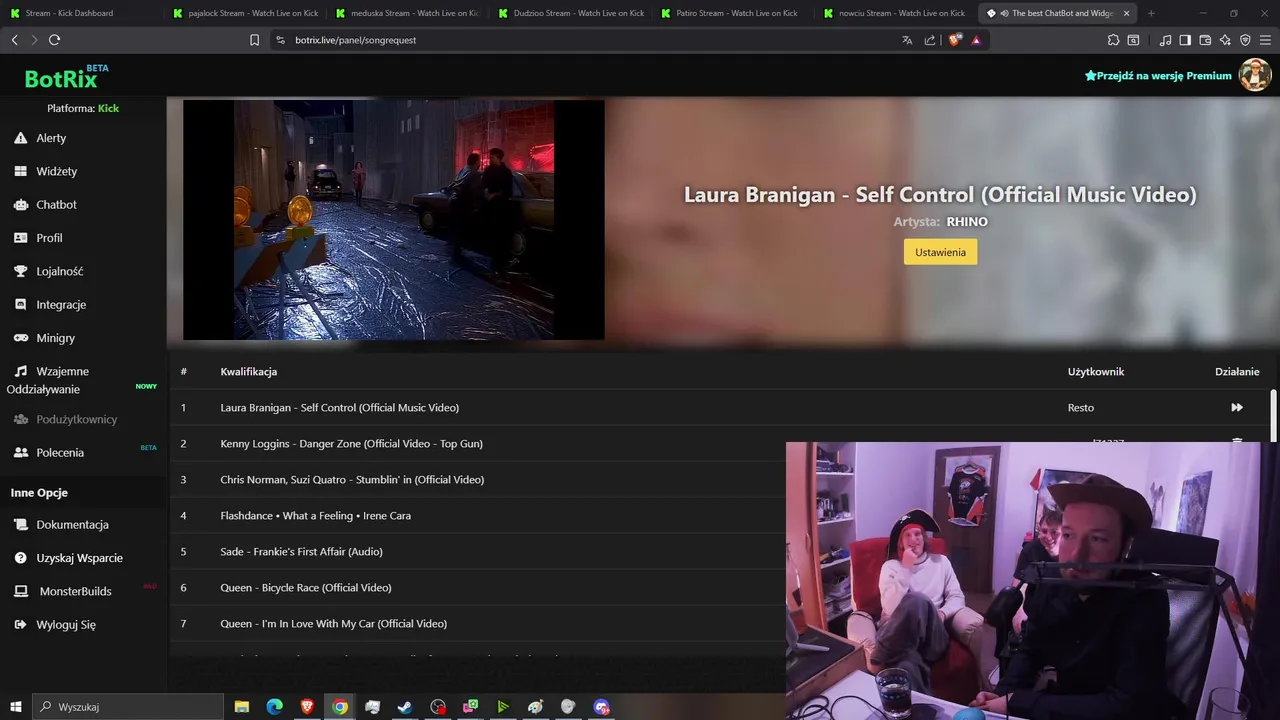1280x720 pixels.
Task: Open Brave Rewards triangle icon
Action: click(x=976, y=40)
